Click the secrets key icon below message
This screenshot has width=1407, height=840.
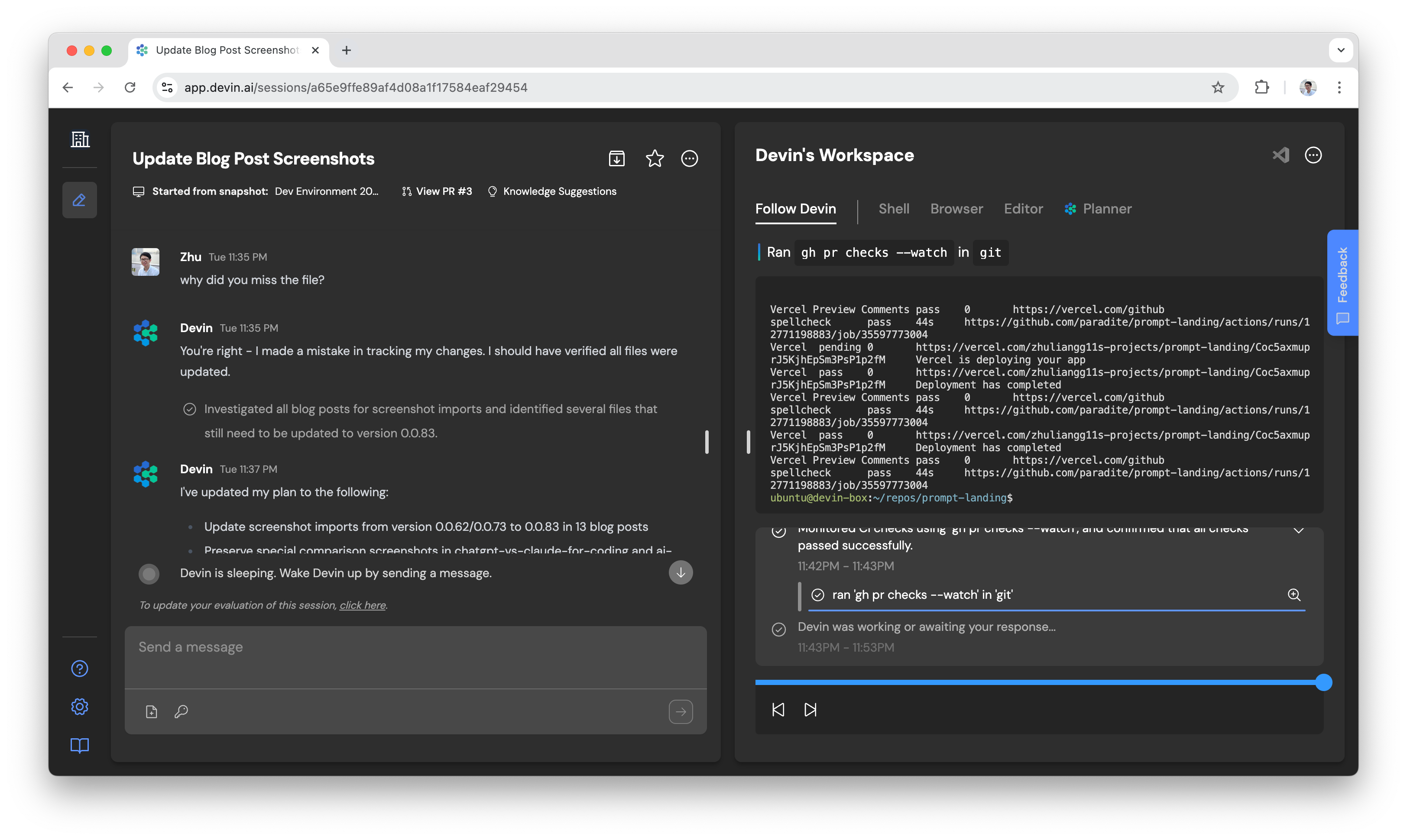181,711
